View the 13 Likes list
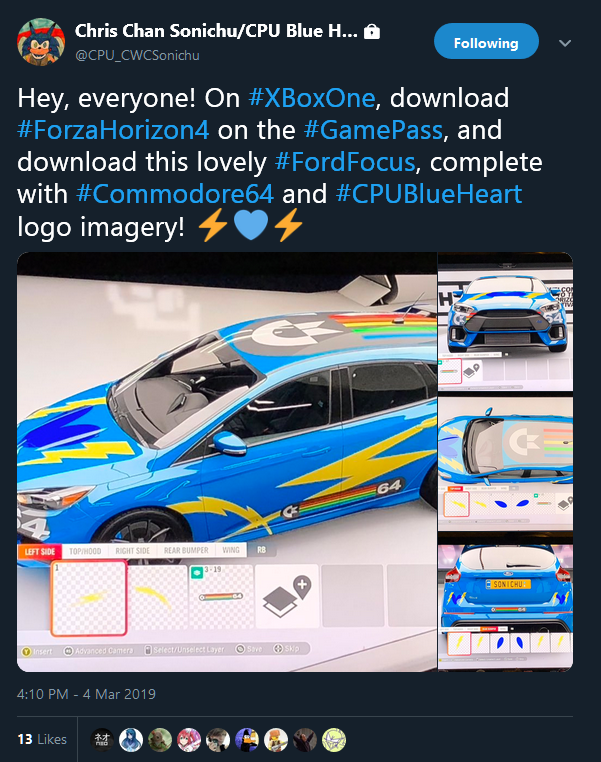This screenshot has height=762, width=601. click(x=42, y=740)
